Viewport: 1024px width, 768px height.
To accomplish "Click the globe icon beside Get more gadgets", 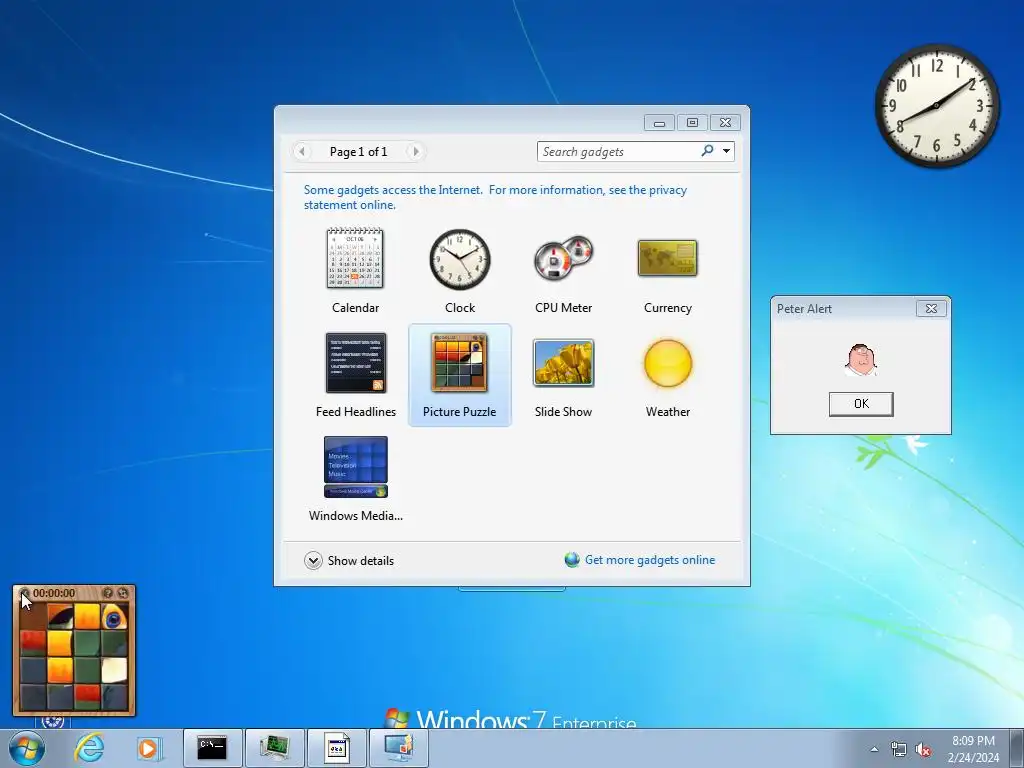I will pyautogui.click(x=572, y=560).
